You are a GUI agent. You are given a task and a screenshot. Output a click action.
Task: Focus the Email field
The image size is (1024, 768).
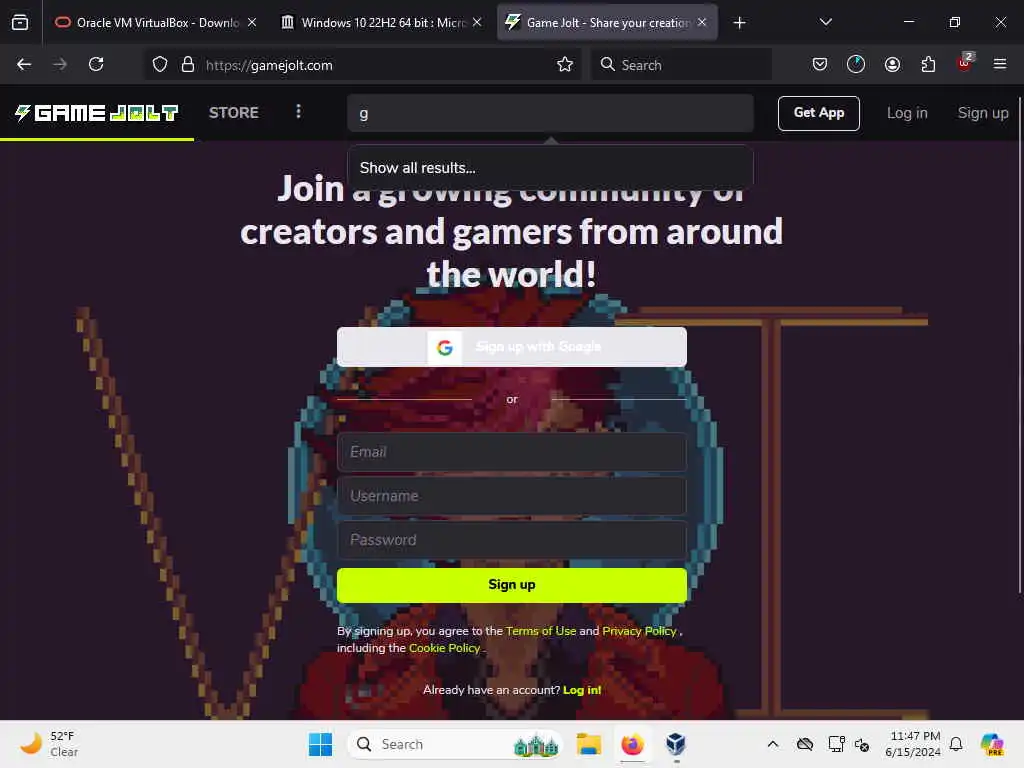[x=512, y=452]
